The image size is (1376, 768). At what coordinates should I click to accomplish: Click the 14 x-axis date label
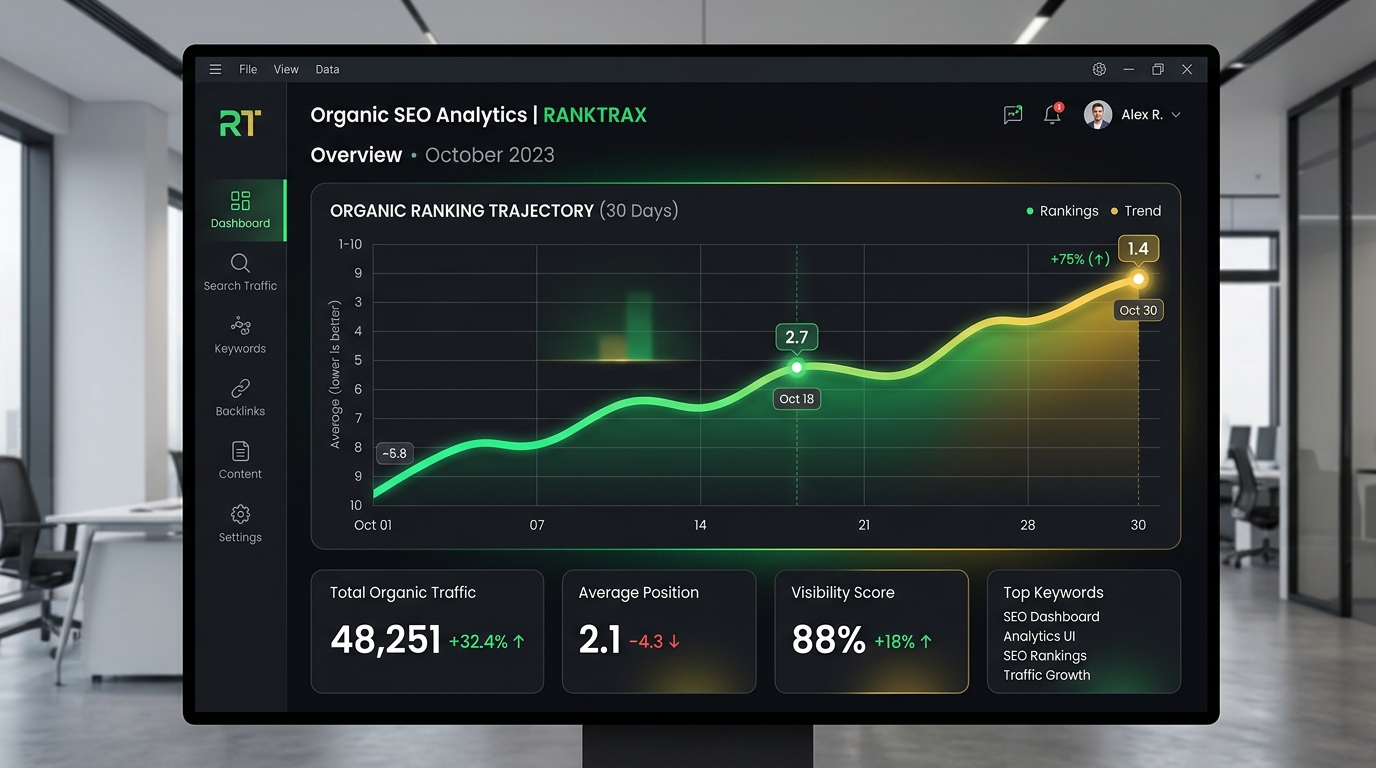point(700,525)
